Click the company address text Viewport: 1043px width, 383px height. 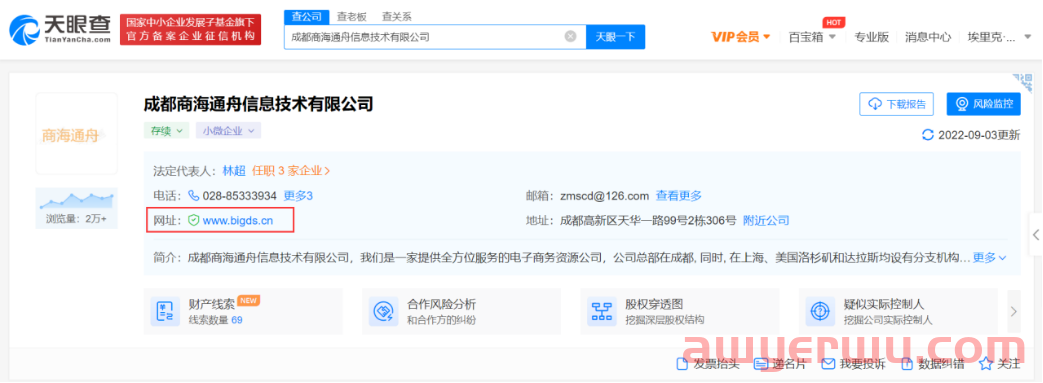point(648,220)
